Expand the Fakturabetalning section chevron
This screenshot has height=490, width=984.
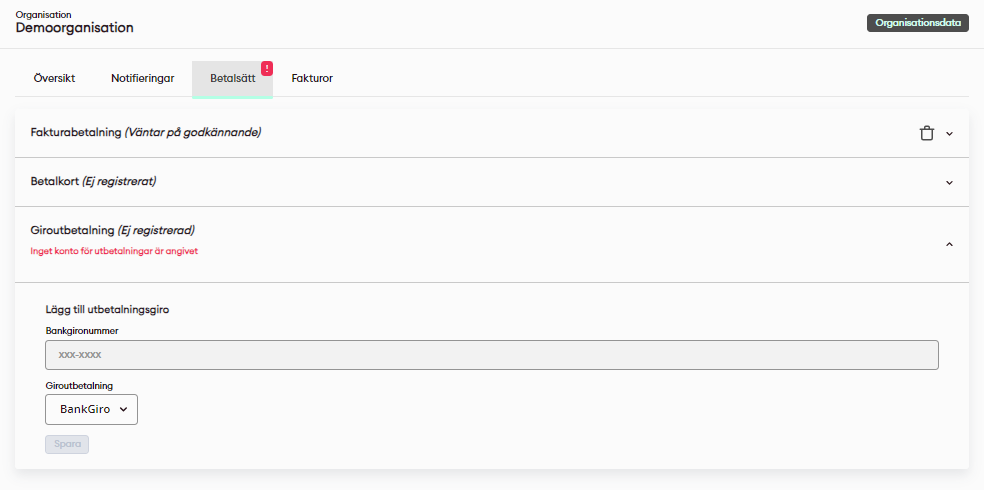(x=949, y=133)
